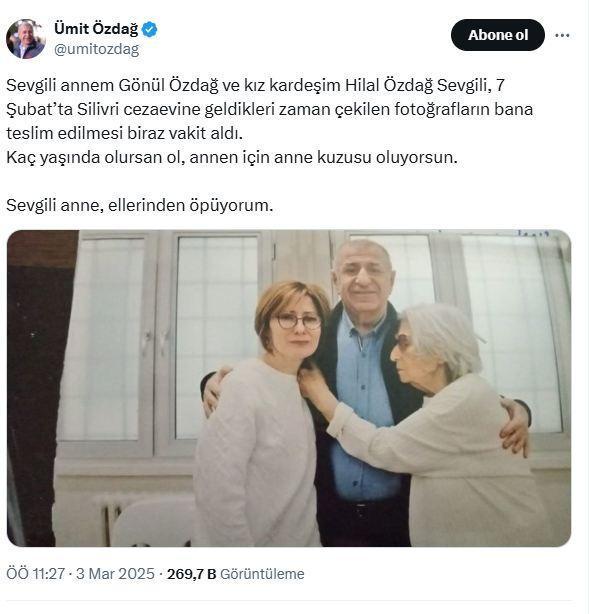The height and width of the screenshot is (614, 589).
Task: Click the woman wearing glasses in the photo
Action: point(262,411)
